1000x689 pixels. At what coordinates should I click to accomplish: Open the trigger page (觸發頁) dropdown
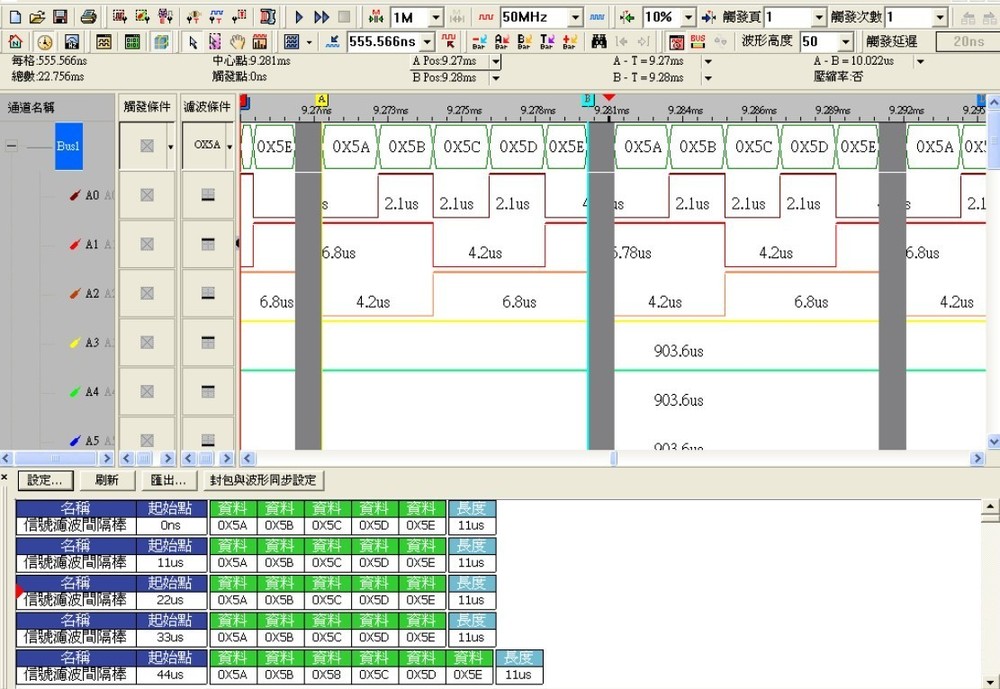coord(820,17)
